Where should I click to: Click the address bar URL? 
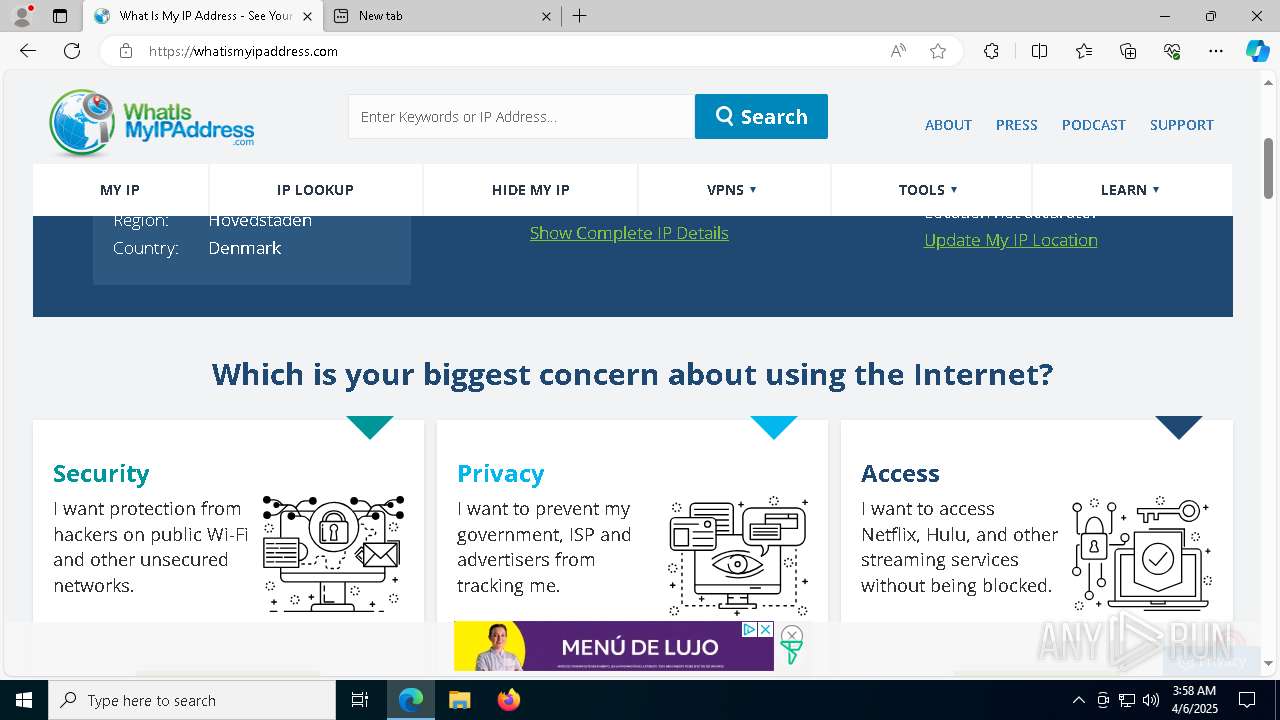click(244, 51)
